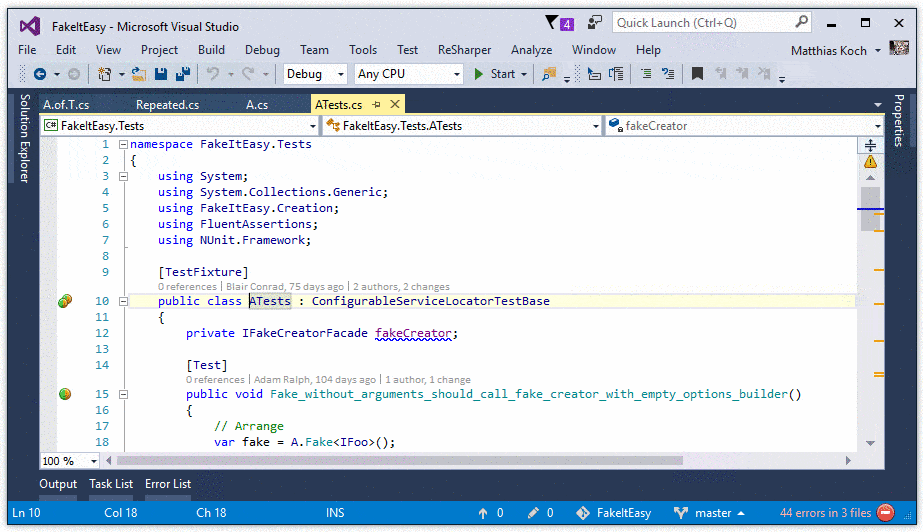Collapse the ATests class outline on line 10
This screenshot has width=923, height=532.
pos(124,301)
